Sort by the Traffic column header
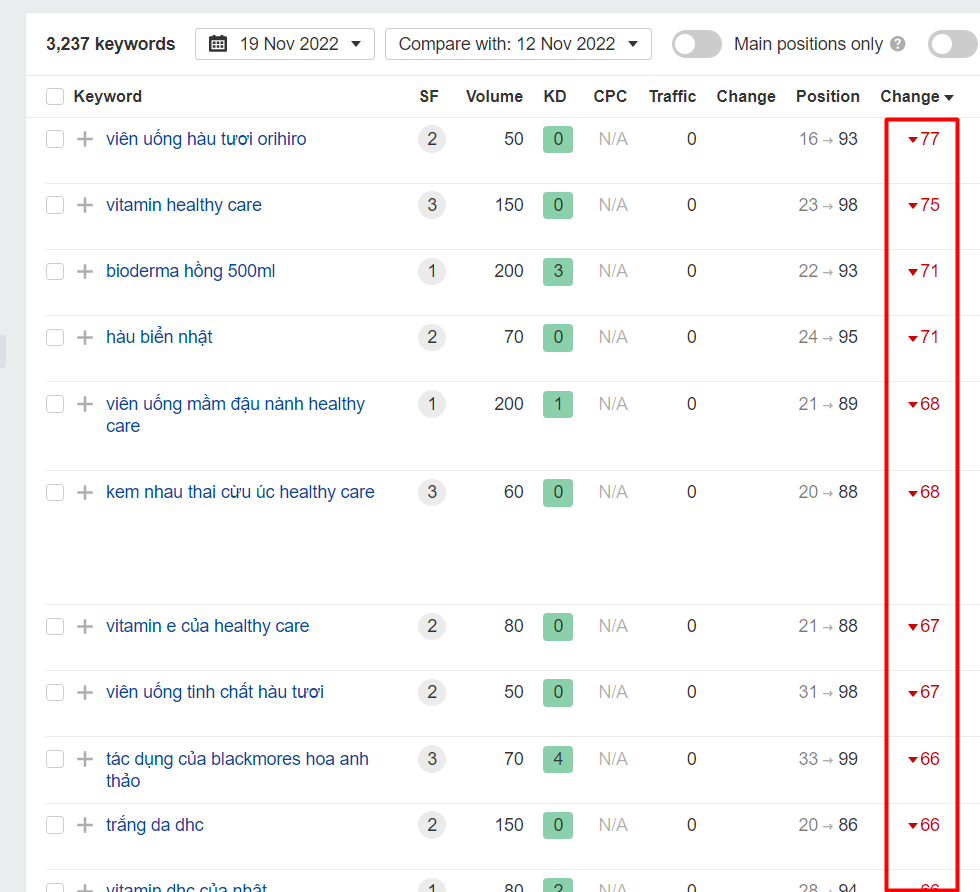 672,96
